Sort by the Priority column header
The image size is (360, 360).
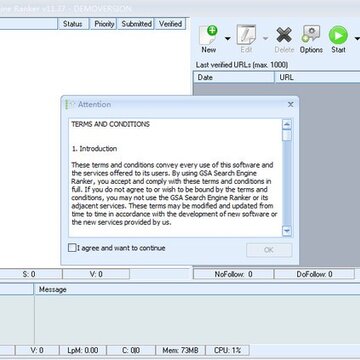click(104, 24)
